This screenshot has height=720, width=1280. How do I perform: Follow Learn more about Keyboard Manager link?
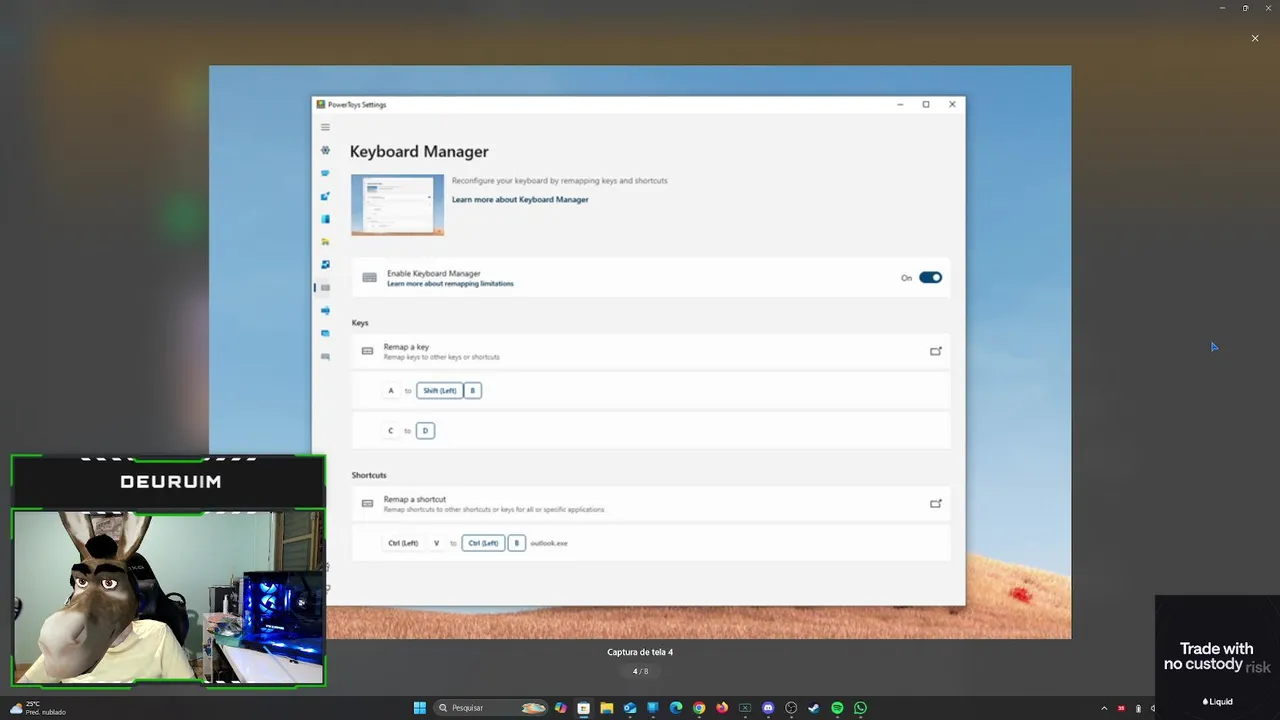(x=520, y=200)
